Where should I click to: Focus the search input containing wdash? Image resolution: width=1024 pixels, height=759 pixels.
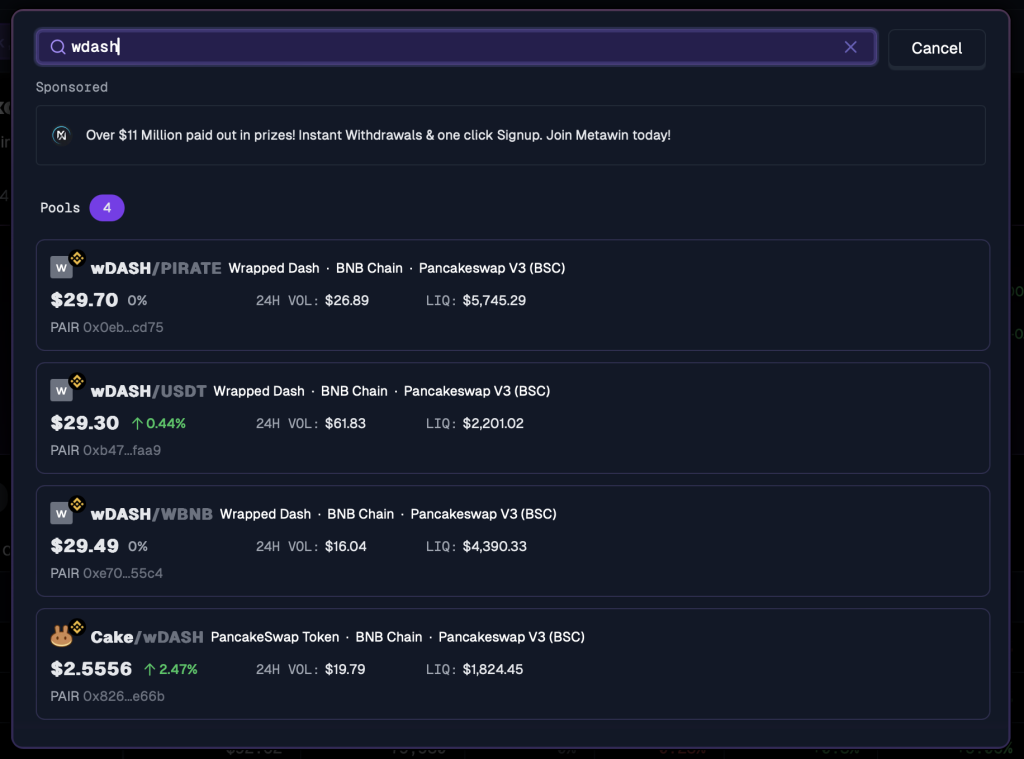point(456,47)
